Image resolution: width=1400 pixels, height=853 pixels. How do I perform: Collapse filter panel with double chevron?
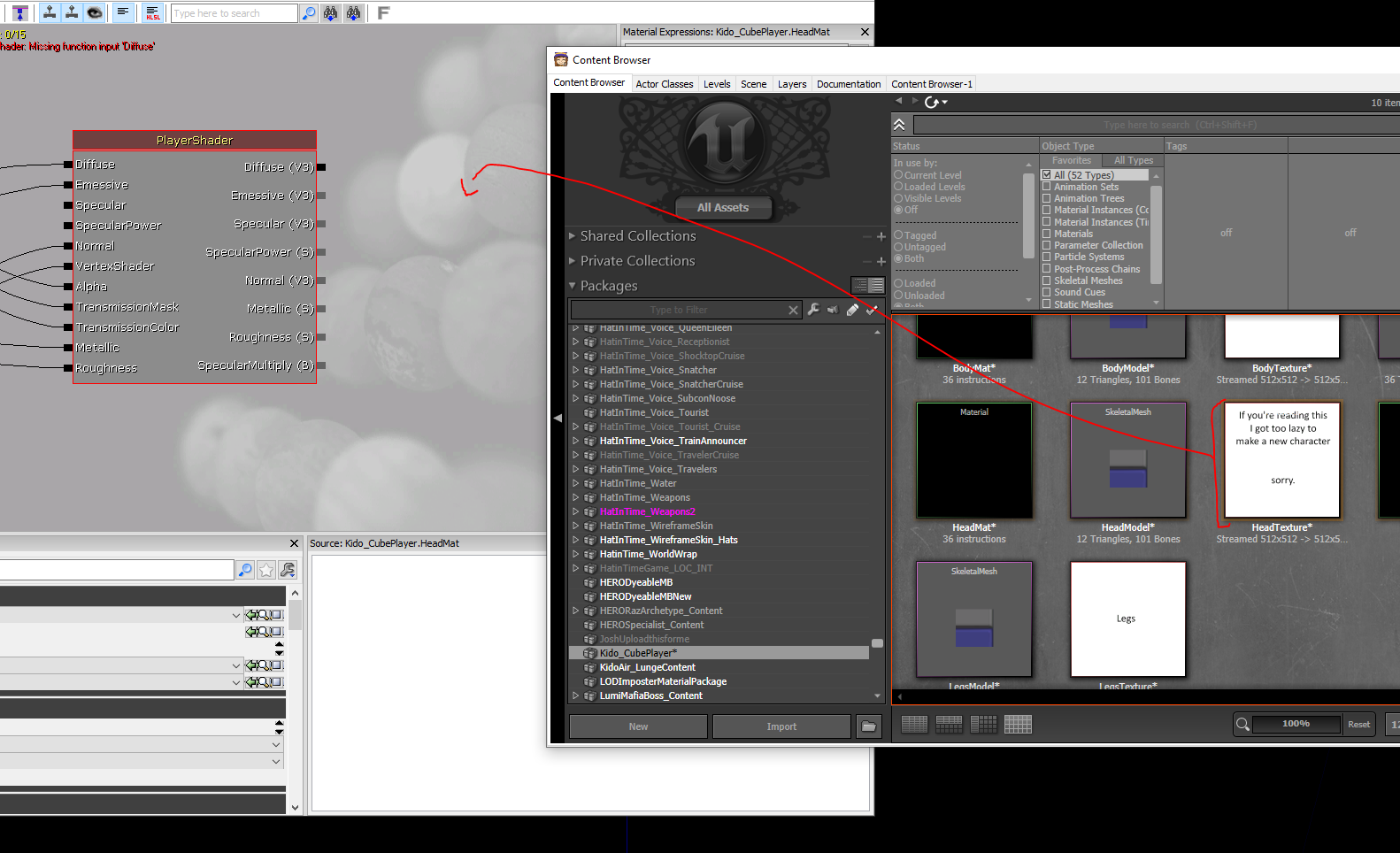pyautogui.click(x=899, y=125)
